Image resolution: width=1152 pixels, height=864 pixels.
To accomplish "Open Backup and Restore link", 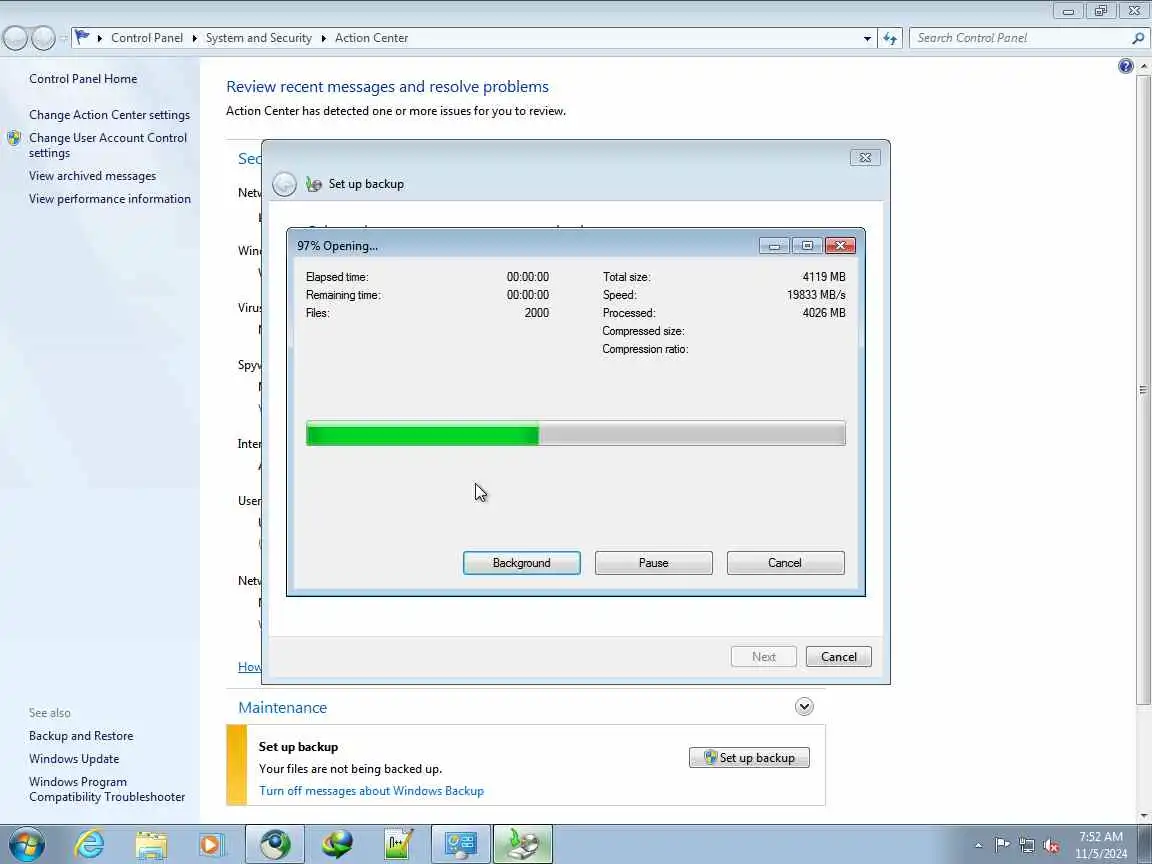I will pyautogui.click(x=81, y=735).
